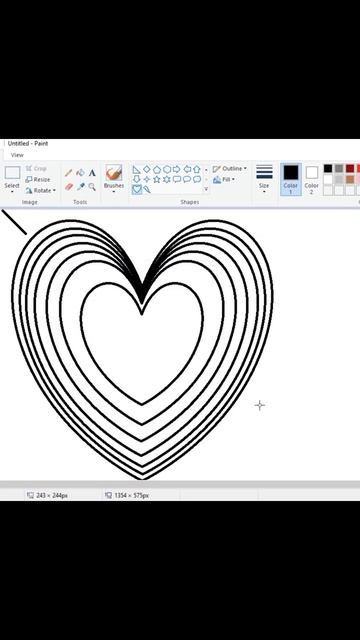
Task: Choose the pentagon shape
Action: tap(157, 169)
